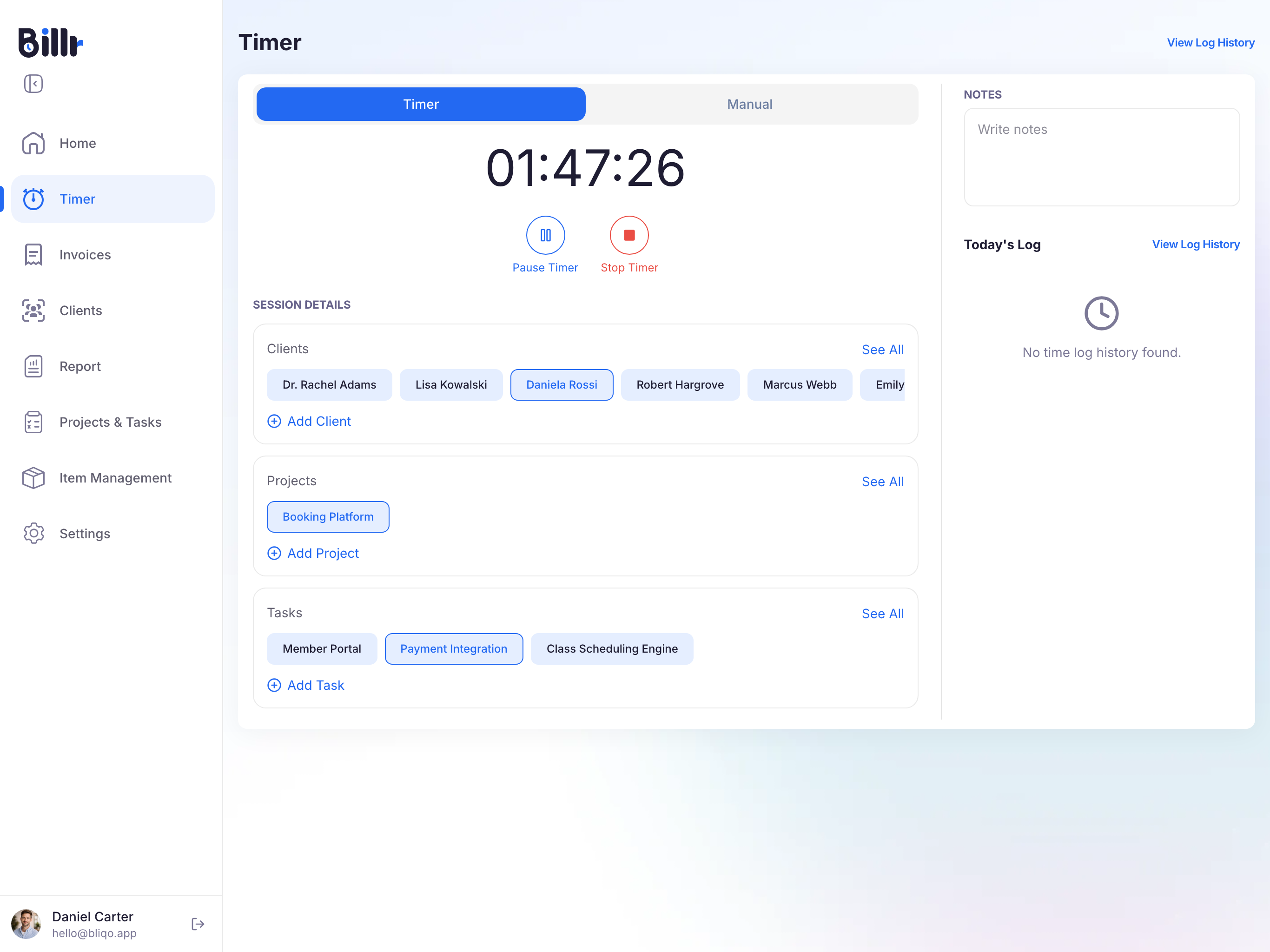Click the Timer stopwatch icon in sidebar
Screen dimensions: 1270x952
33,198
